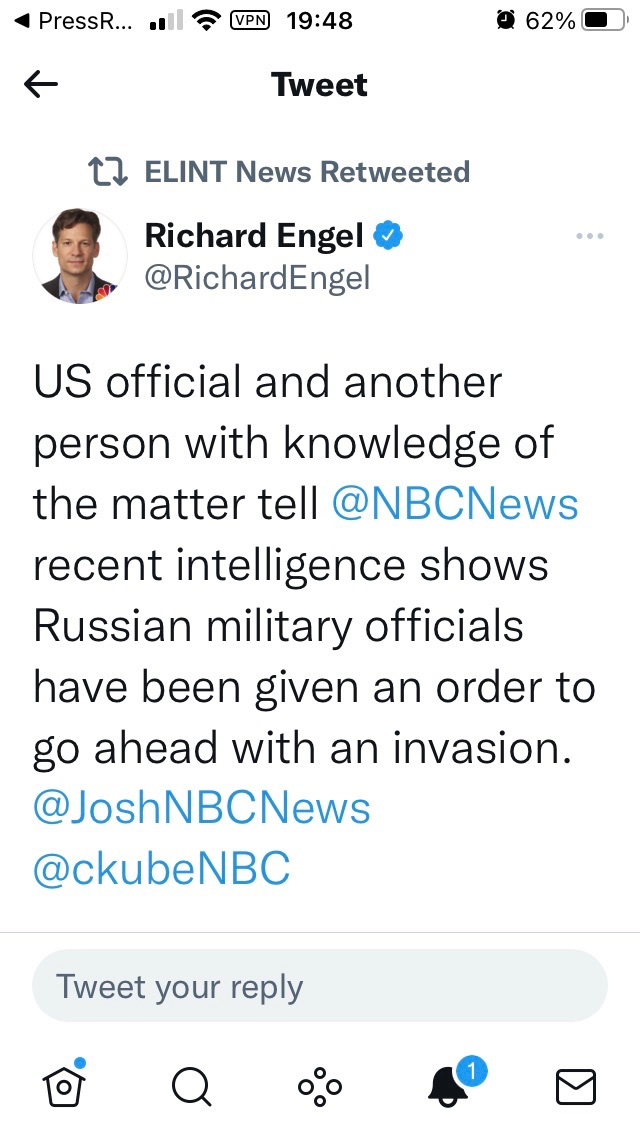Tap Richard Engel's verified badge
640x1136 pixels.
click(388, 236)
